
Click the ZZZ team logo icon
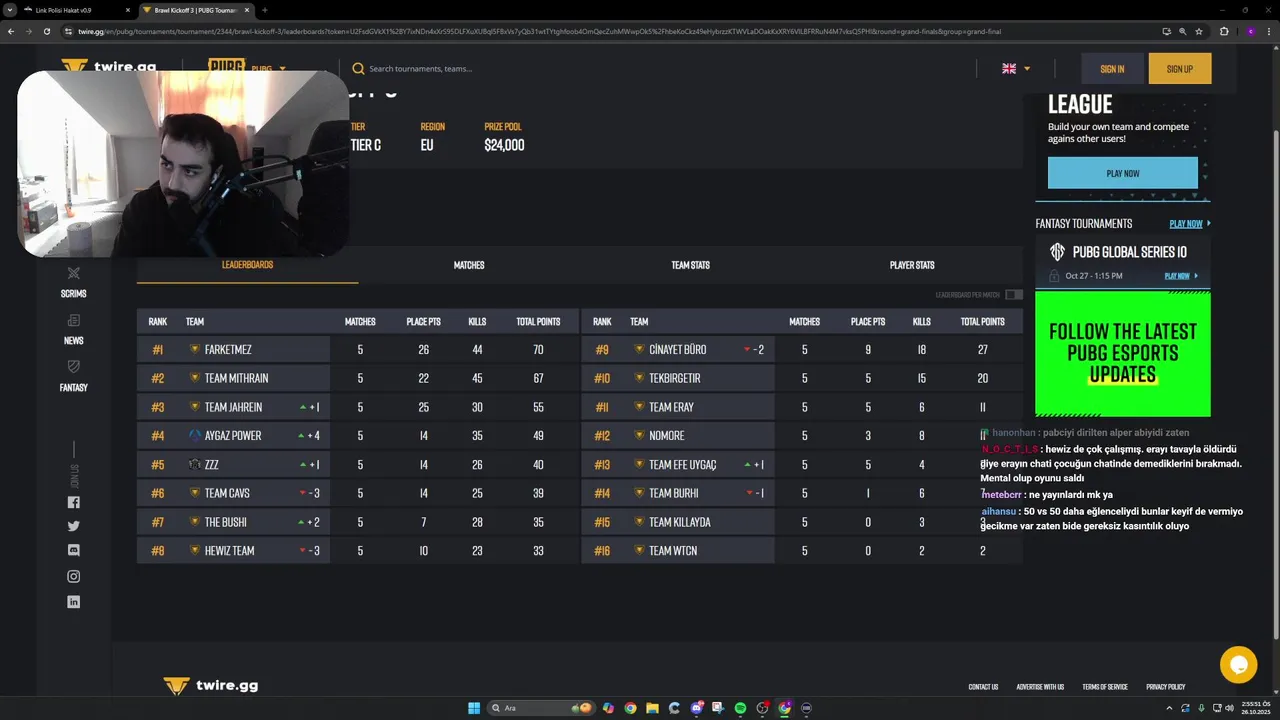pyautogui.click(x=195, y=464)
